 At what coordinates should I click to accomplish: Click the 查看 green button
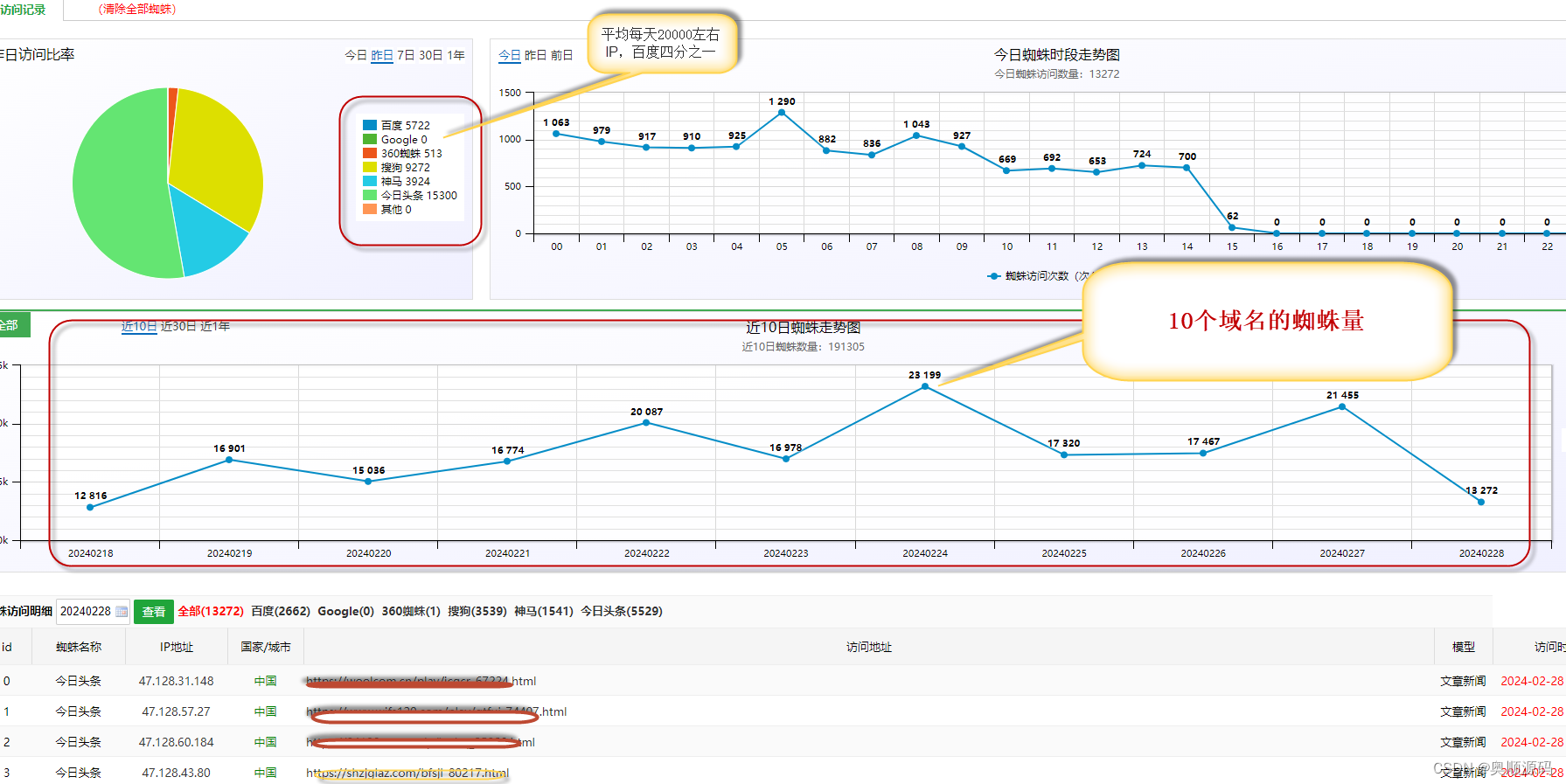pos(154,612)
